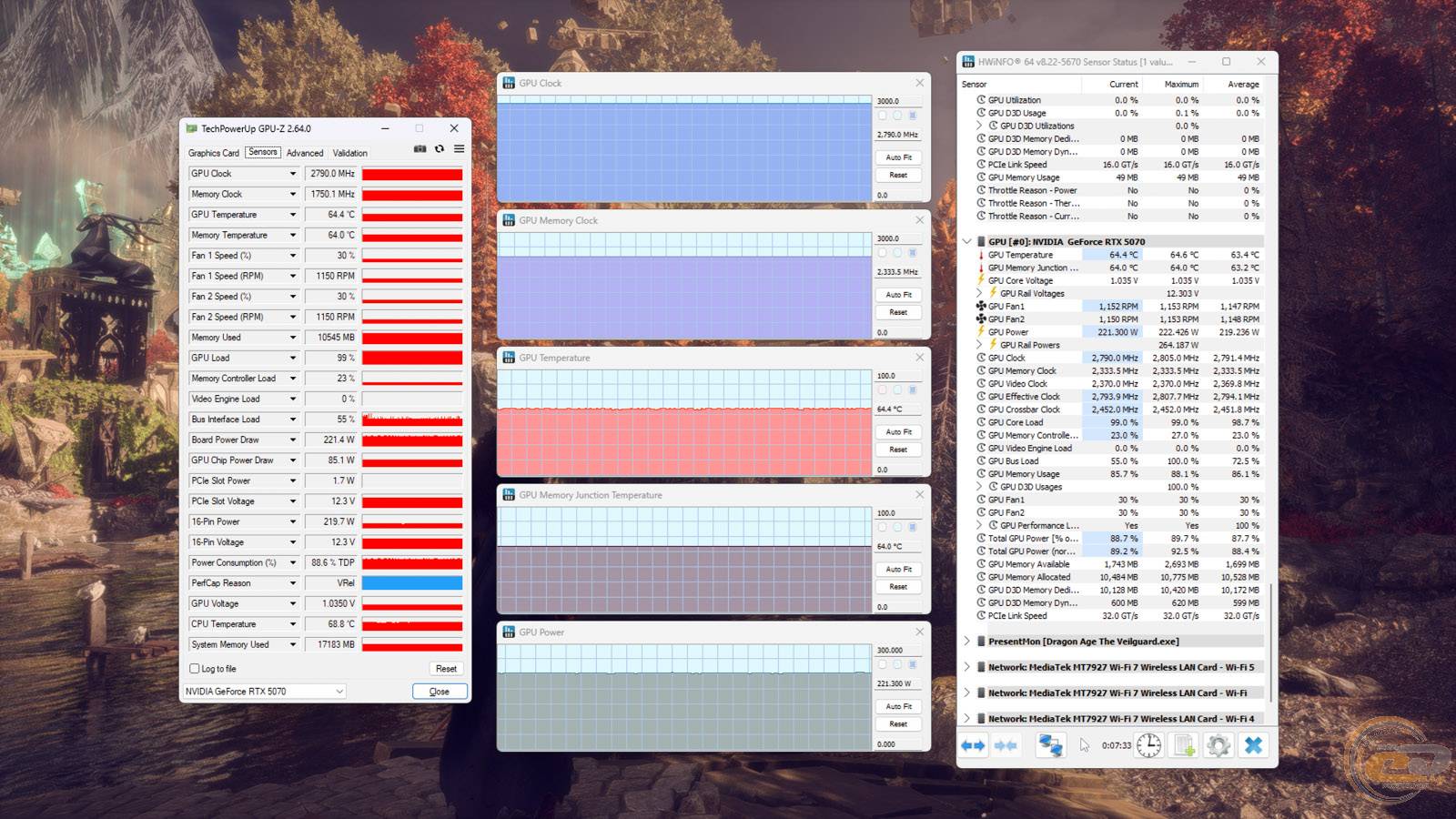This screenshot has height=819, width=1456.
Task: Click the 3000.0 maximum field in GPU Clock graph
Action: pyautogui.click(x=898, y=101)
